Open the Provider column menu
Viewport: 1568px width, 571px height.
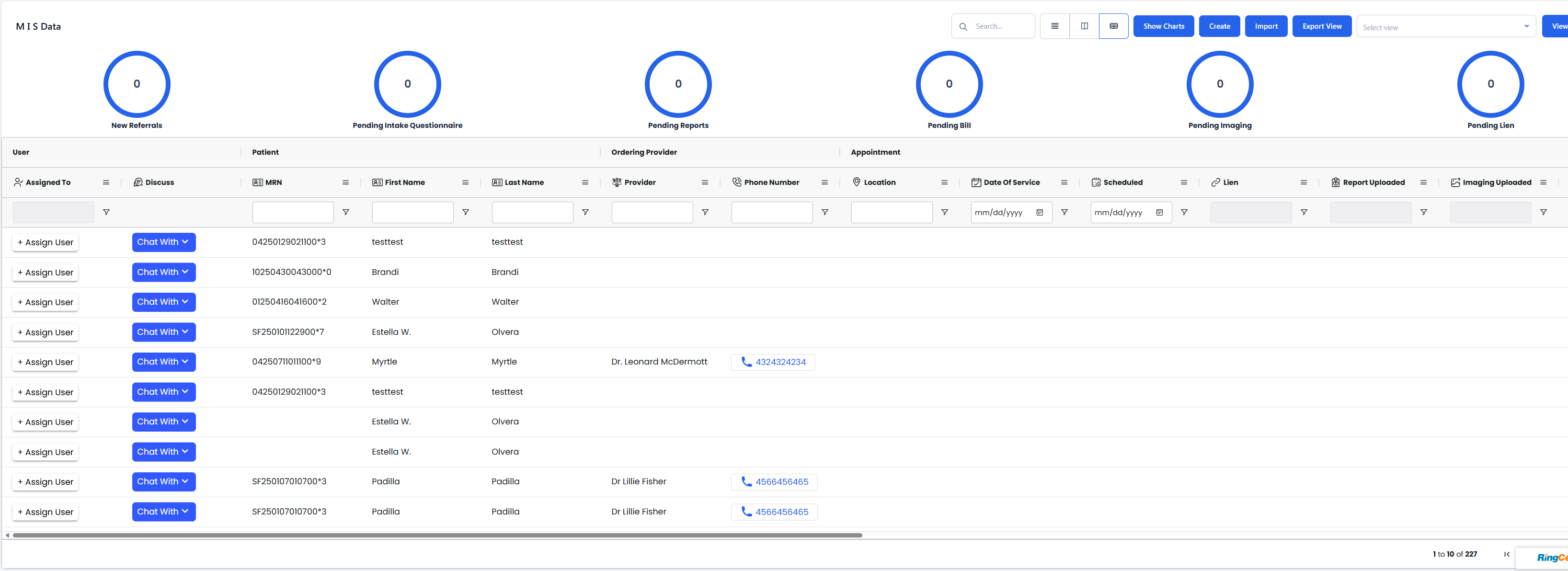(x=705, y=182)
